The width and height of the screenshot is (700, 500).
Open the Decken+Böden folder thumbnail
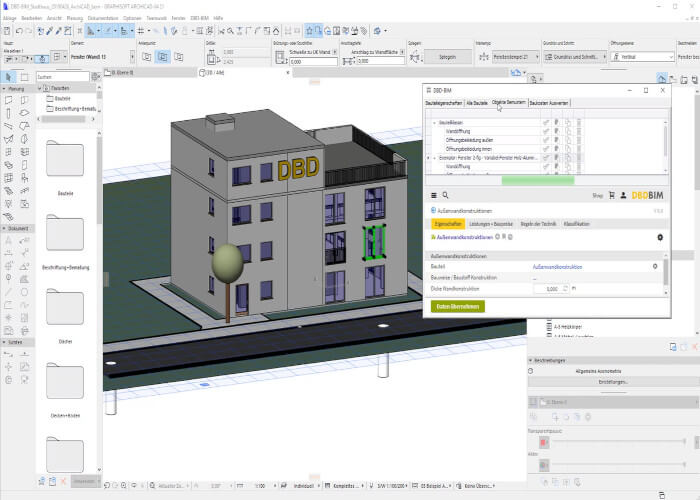tap(65, 381)
